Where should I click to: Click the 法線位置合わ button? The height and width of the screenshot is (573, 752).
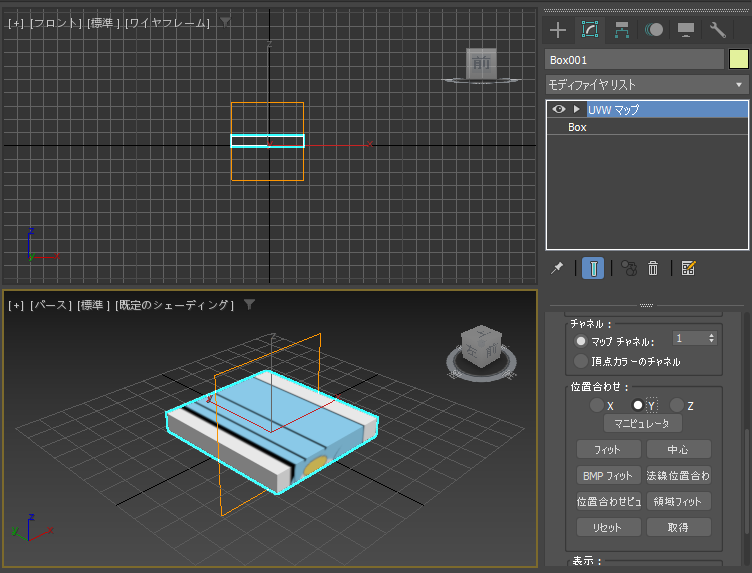tap(679, 475)
